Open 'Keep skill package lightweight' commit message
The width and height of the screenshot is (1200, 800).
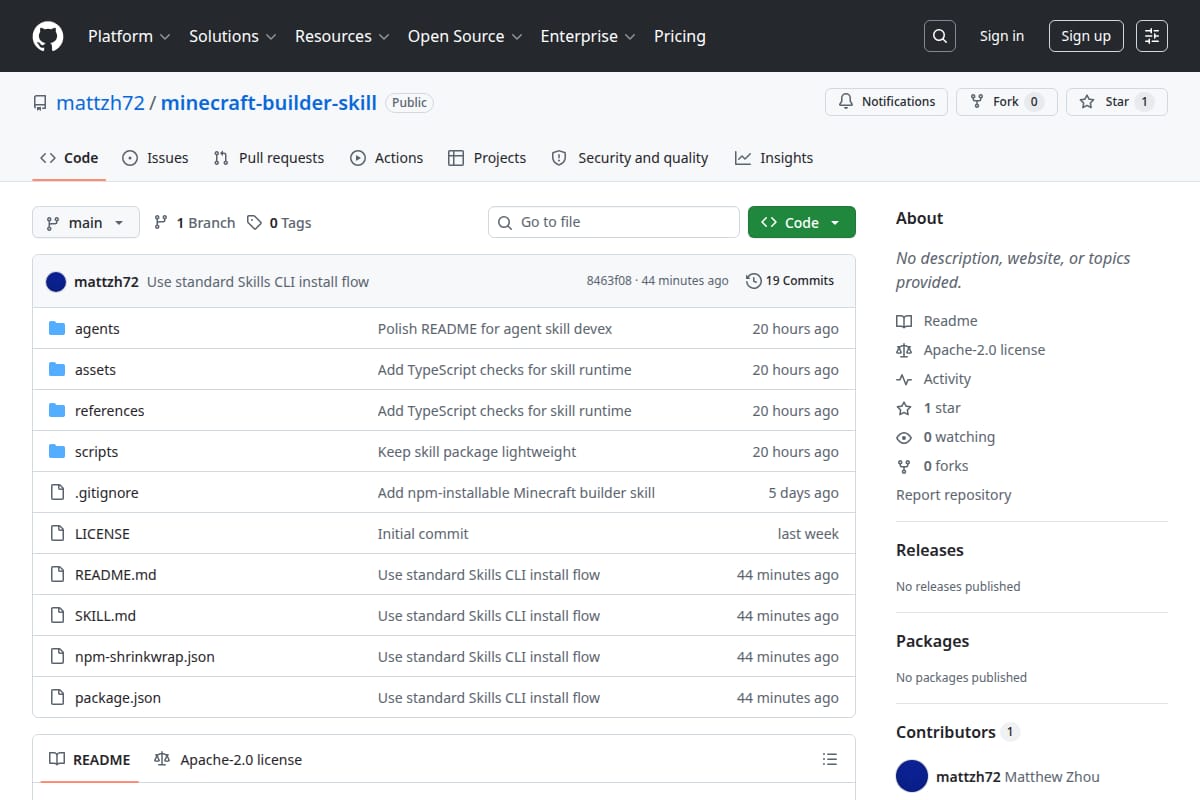point(477,452)
